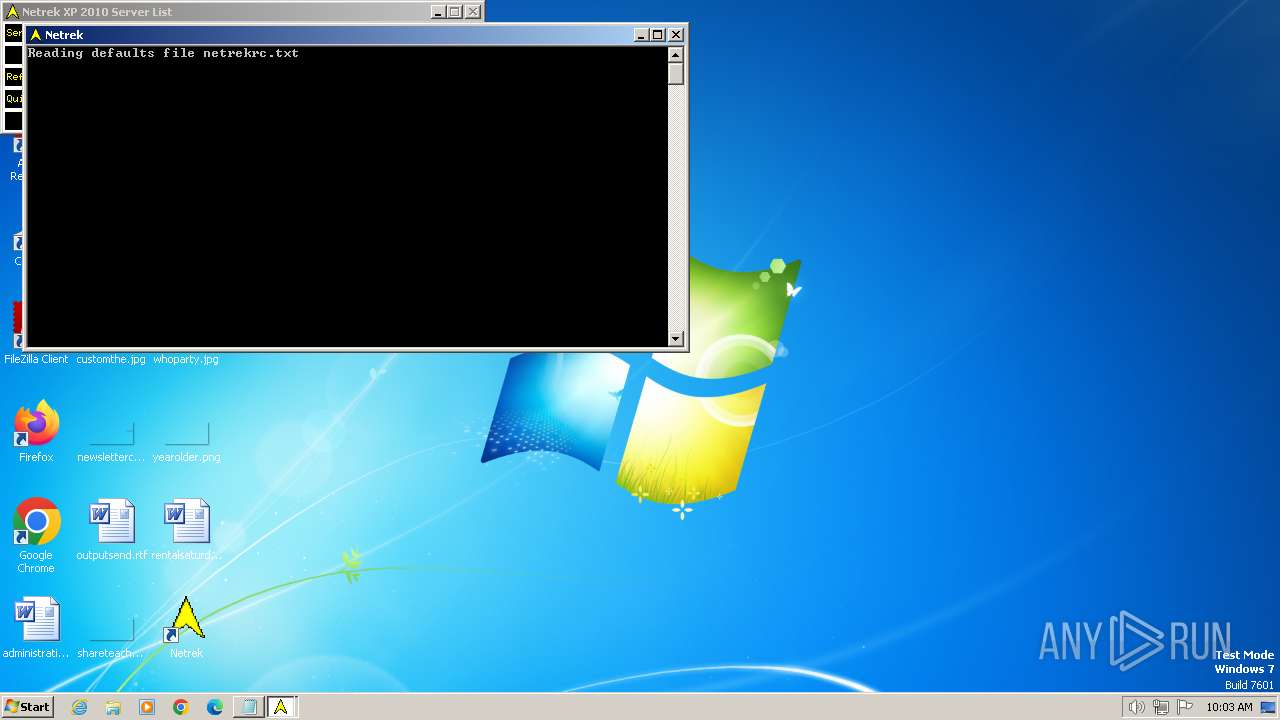Close the Netrek console window
This screenshot has width=1280, height=720.
[x=676, y=35]
